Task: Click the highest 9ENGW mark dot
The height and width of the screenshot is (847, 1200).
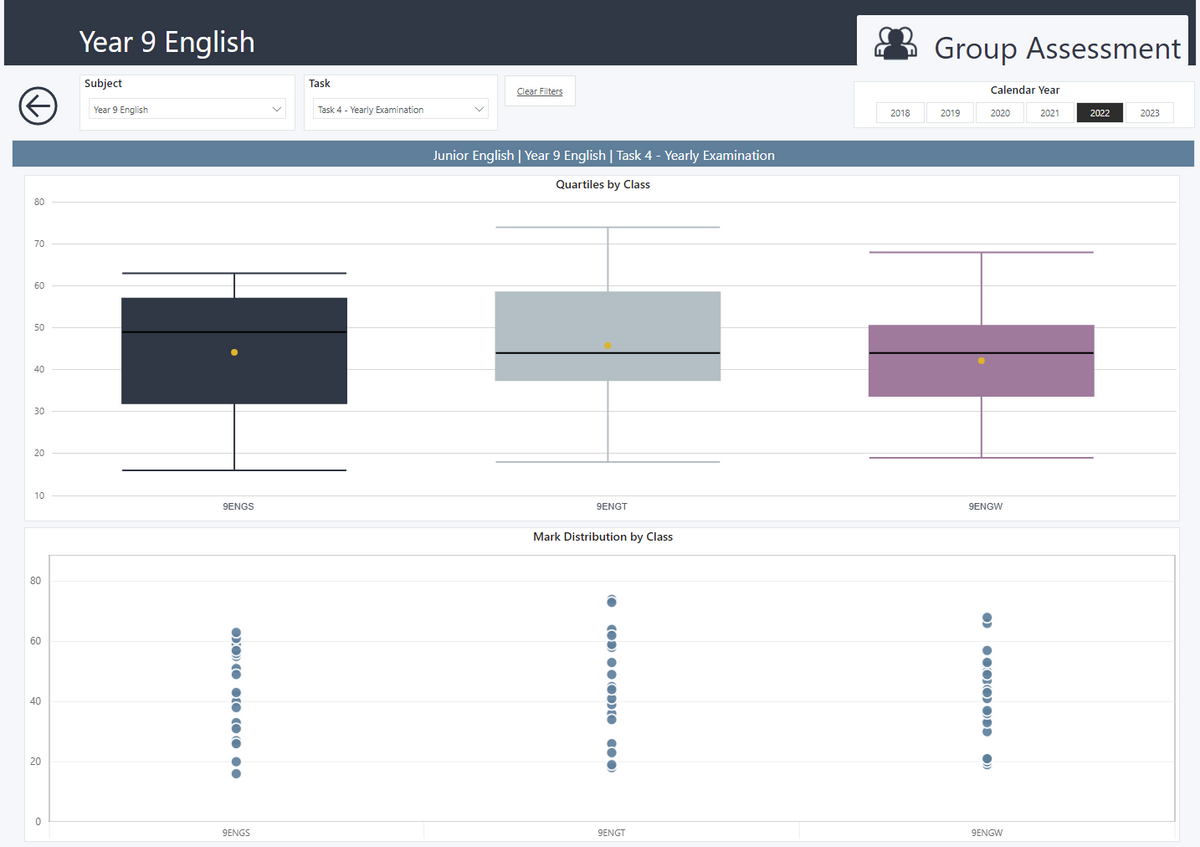Action: point(987,618)
